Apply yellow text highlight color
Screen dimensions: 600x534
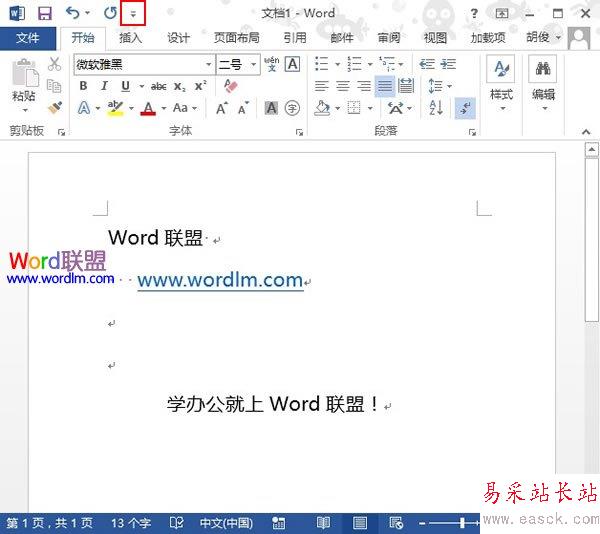point(115,108)
